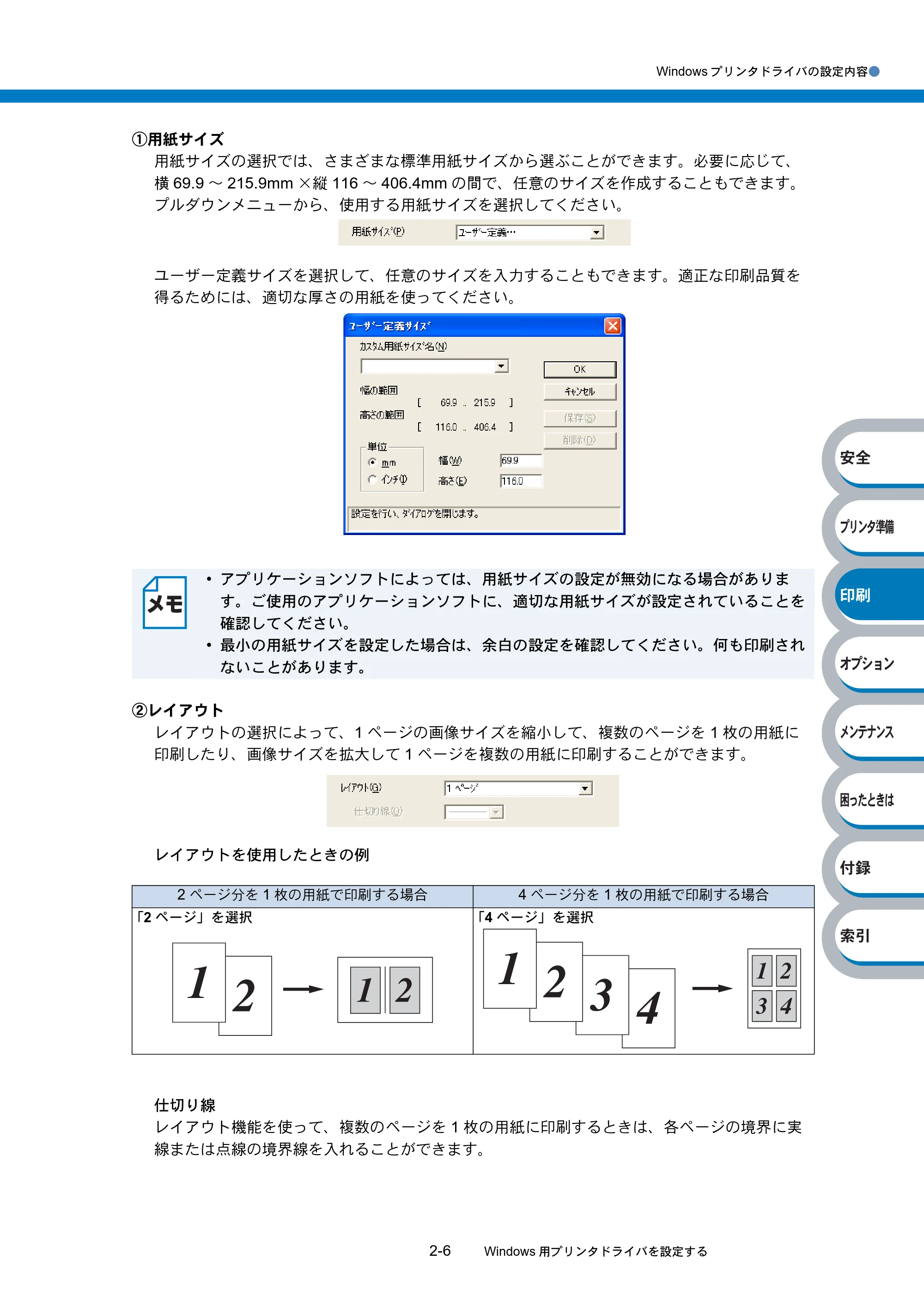Screen dimensions: 924x1308
Task: Go to the 困ったときは side tab
Action: coord(880,800)
